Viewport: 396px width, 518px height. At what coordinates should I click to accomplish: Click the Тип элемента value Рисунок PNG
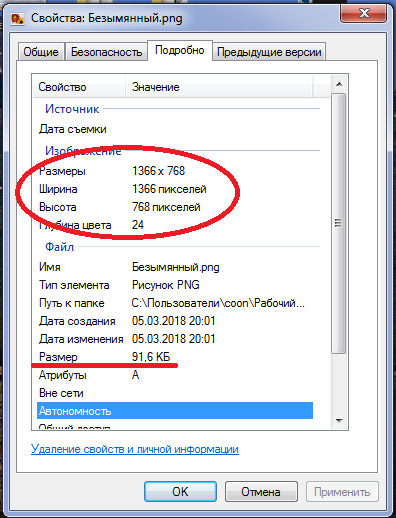(x=166, y=285)
